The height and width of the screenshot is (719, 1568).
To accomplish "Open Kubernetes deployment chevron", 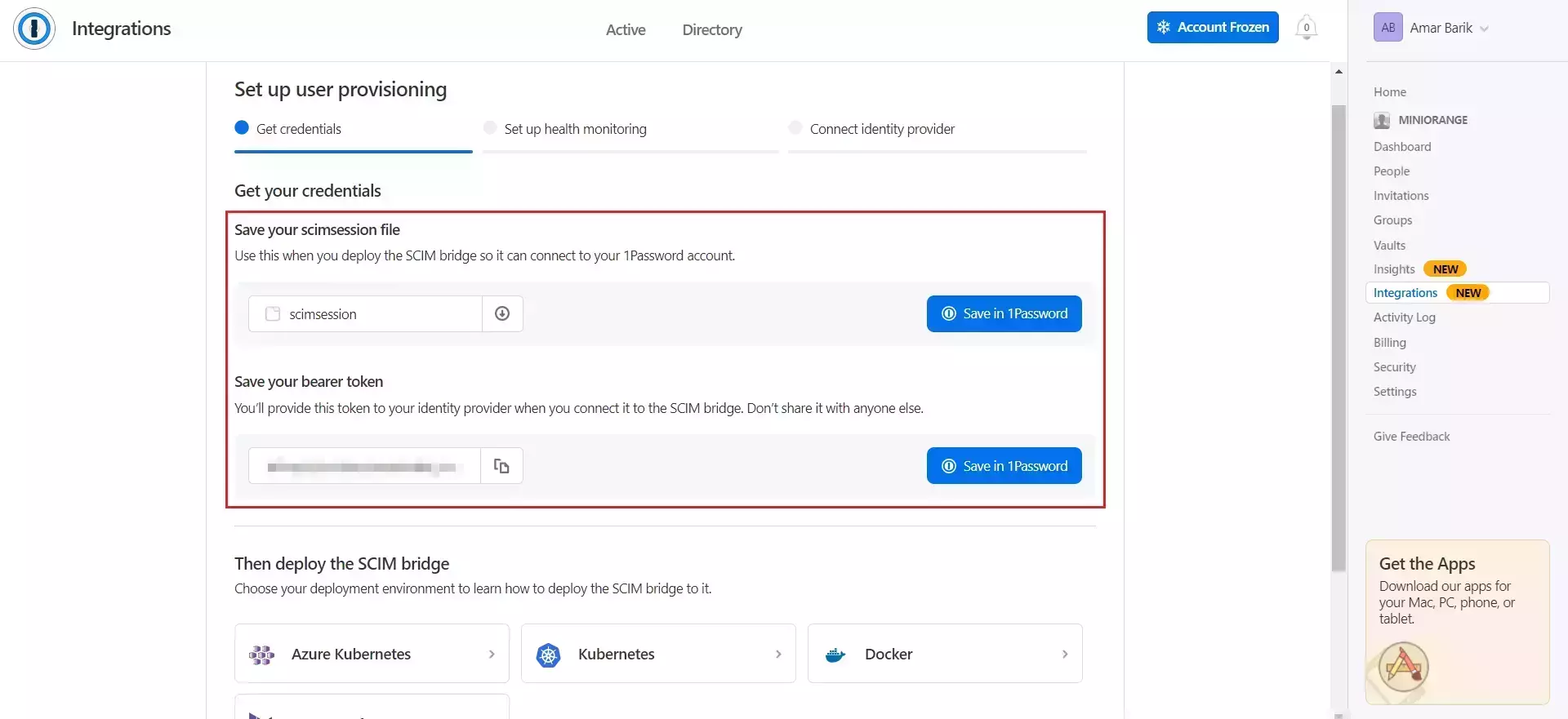I will coord(778,655).
